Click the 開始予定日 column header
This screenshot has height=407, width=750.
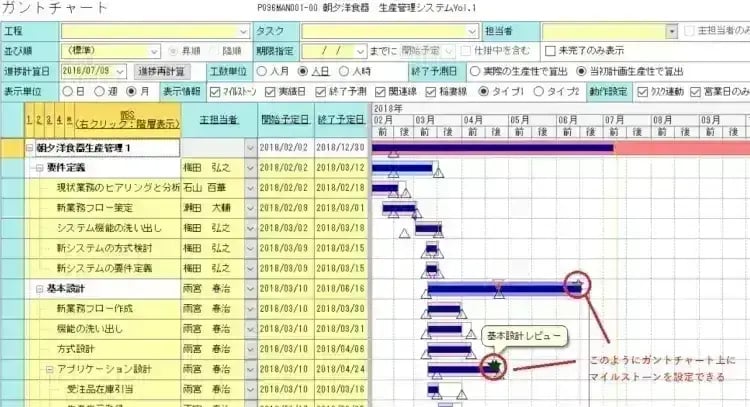(284, 119)
